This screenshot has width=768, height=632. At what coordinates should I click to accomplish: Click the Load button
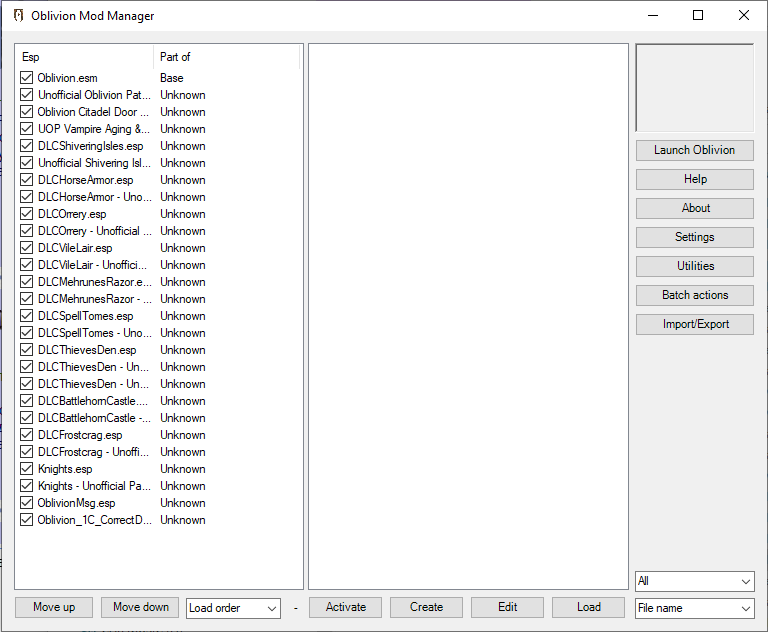pos(588,607)
